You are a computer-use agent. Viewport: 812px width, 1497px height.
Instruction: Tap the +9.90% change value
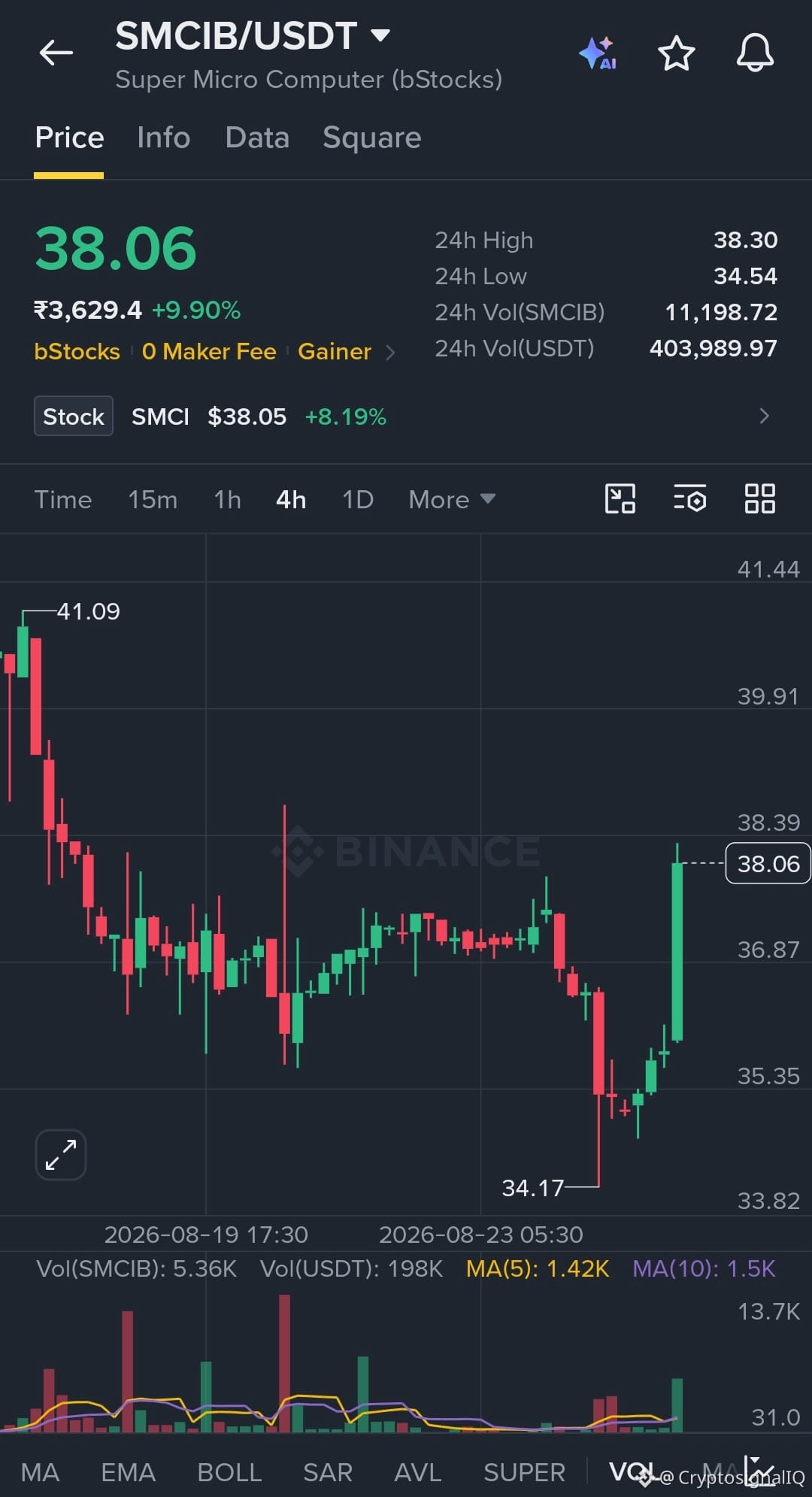click(196, 310)
